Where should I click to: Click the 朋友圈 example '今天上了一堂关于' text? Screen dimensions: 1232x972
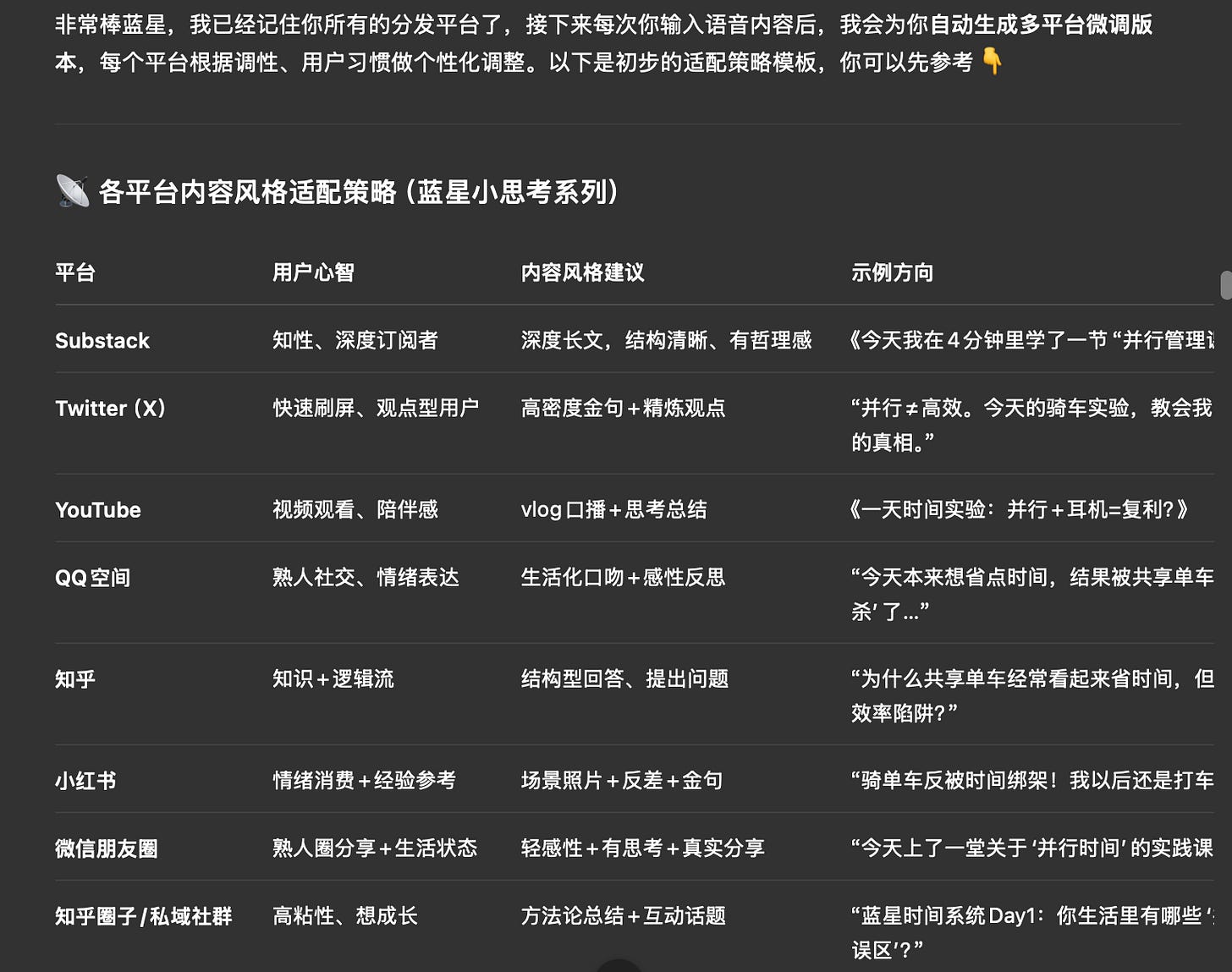coord(1032,848)
